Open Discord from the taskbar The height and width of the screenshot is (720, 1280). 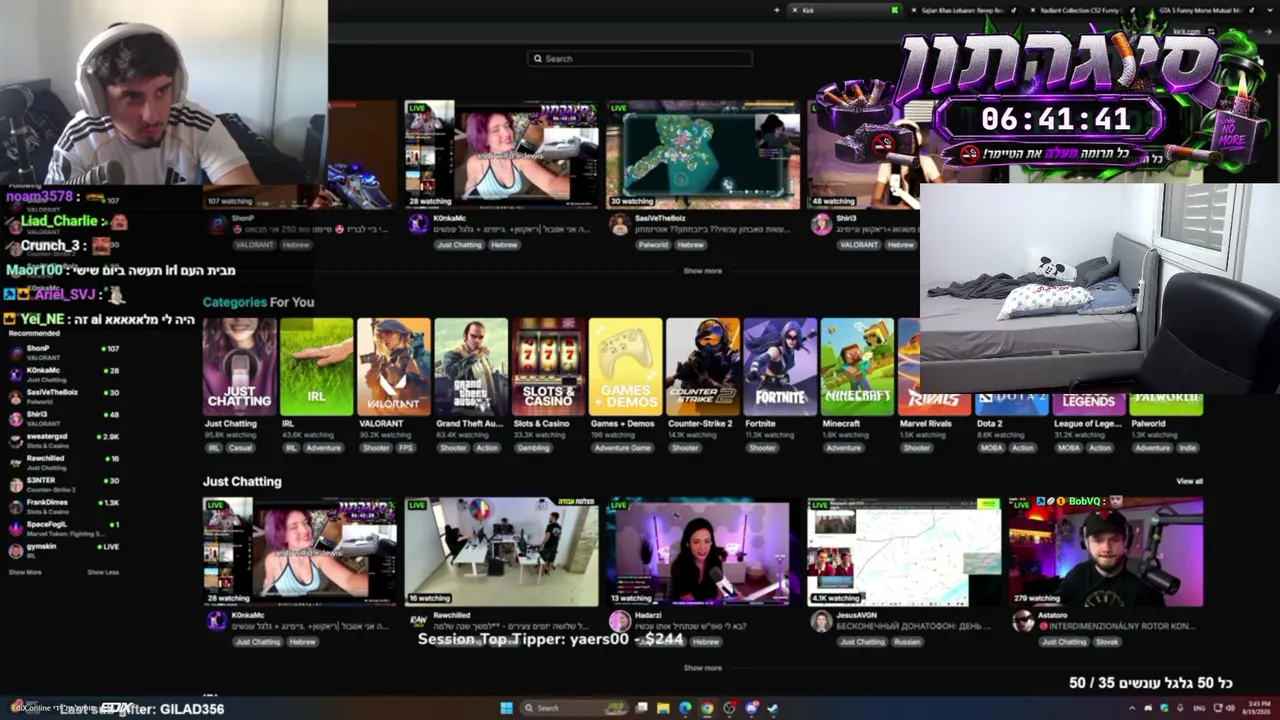[751, 708]
